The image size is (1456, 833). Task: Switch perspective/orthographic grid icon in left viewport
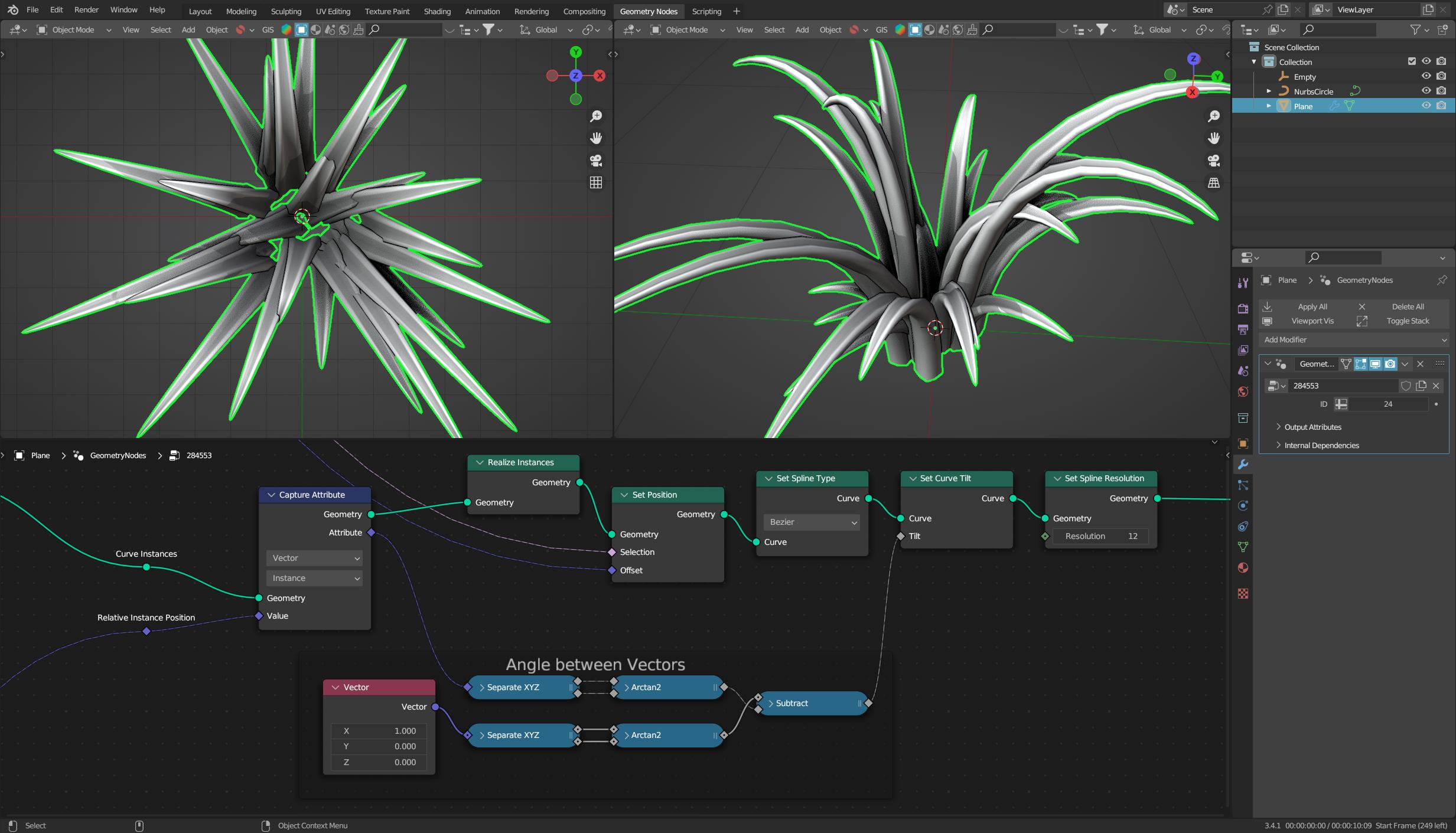(x=596, y=183)
